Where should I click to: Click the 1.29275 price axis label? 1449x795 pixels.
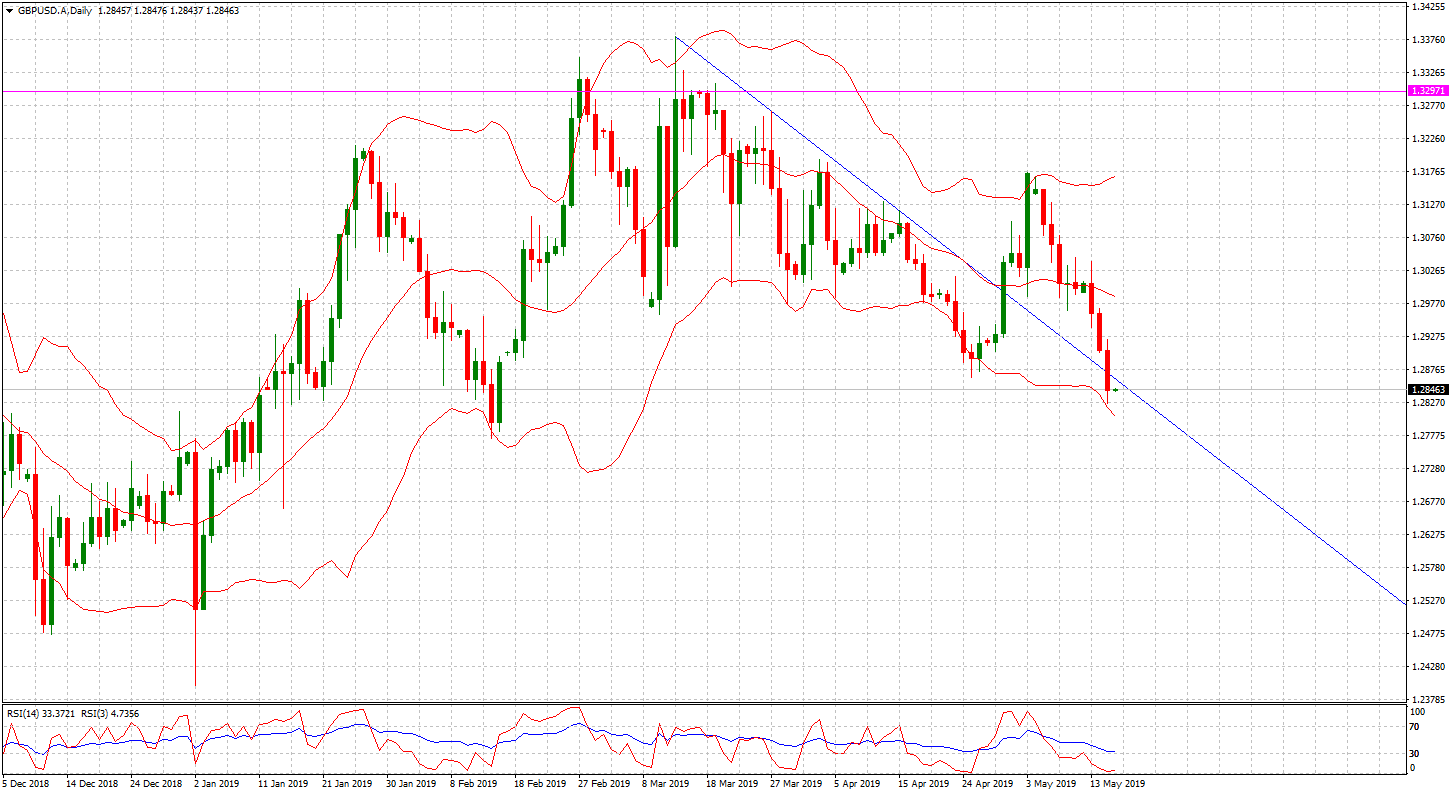(x=1427, y=337)
